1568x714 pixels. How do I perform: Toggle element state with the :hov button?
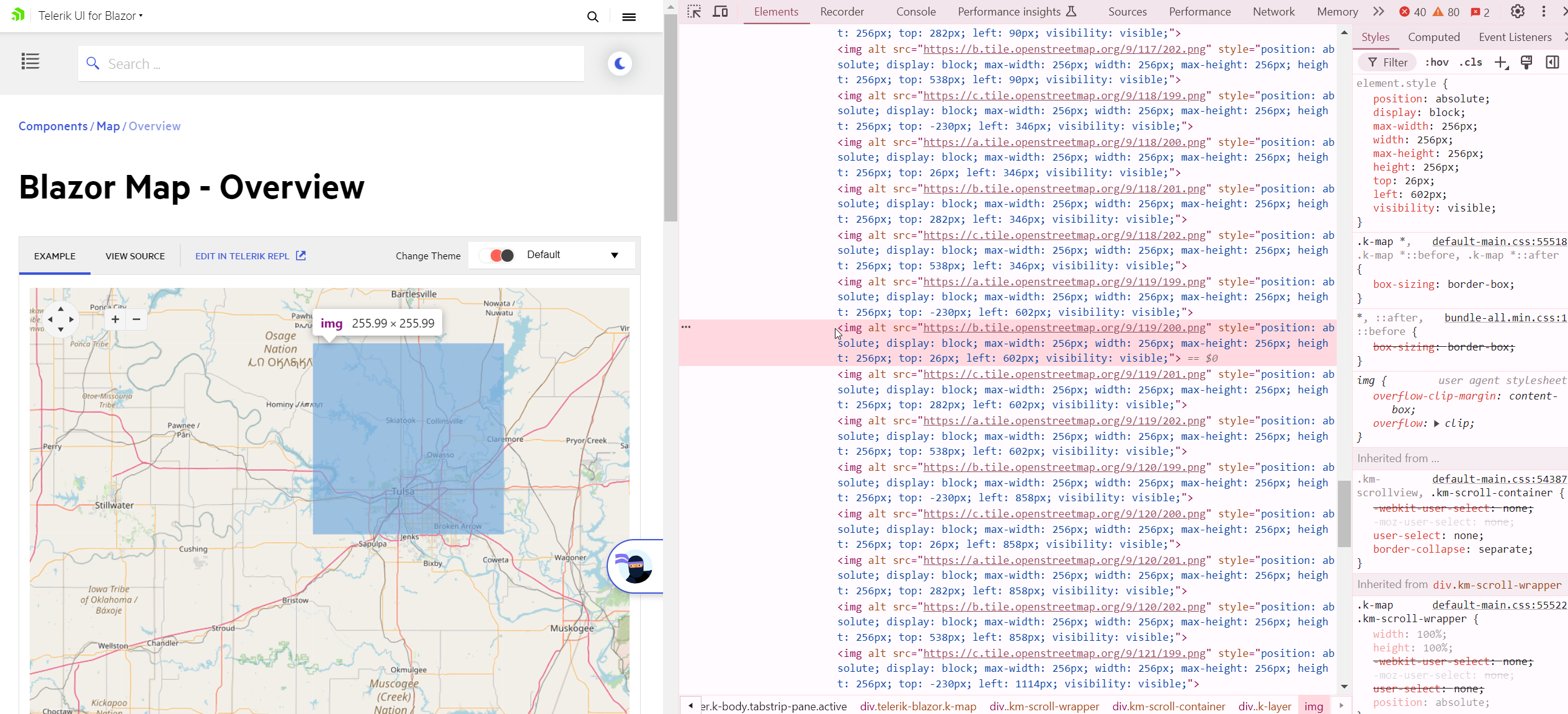[1437, 62]
